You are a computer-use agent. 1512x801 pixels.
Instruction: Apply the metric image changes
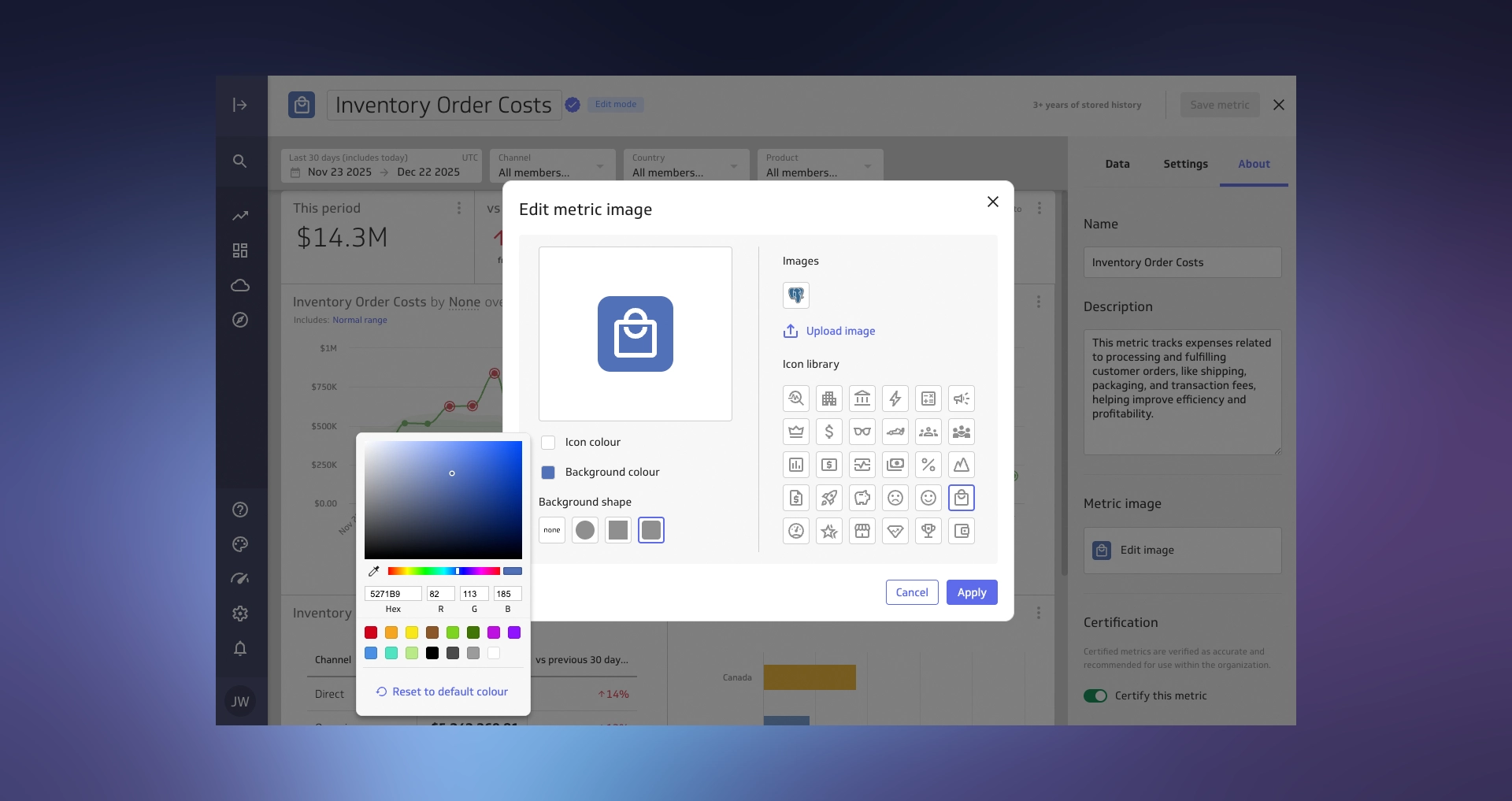point(971,592)
